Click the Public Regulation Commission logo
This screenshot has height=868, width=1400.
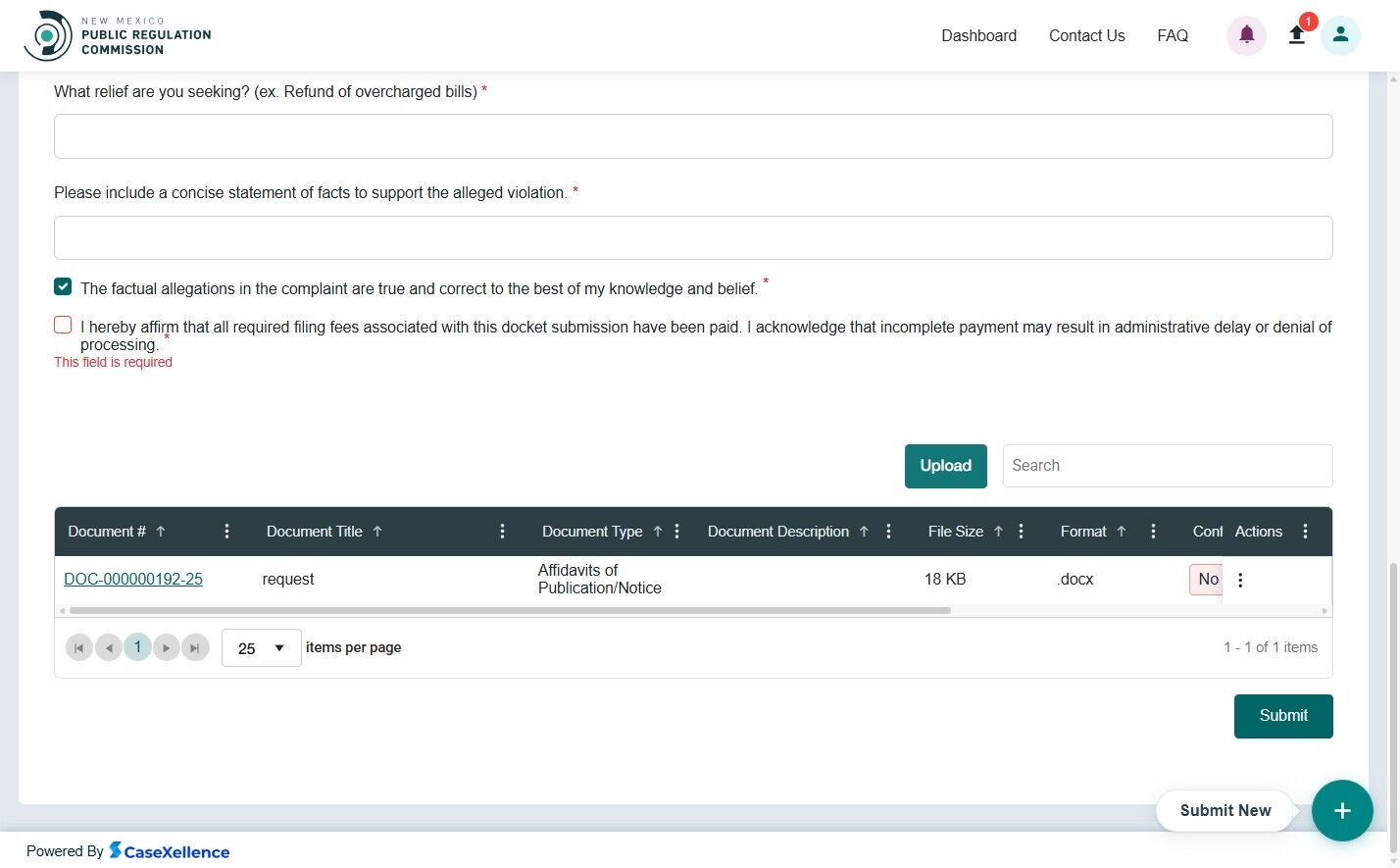coord(118,34)
